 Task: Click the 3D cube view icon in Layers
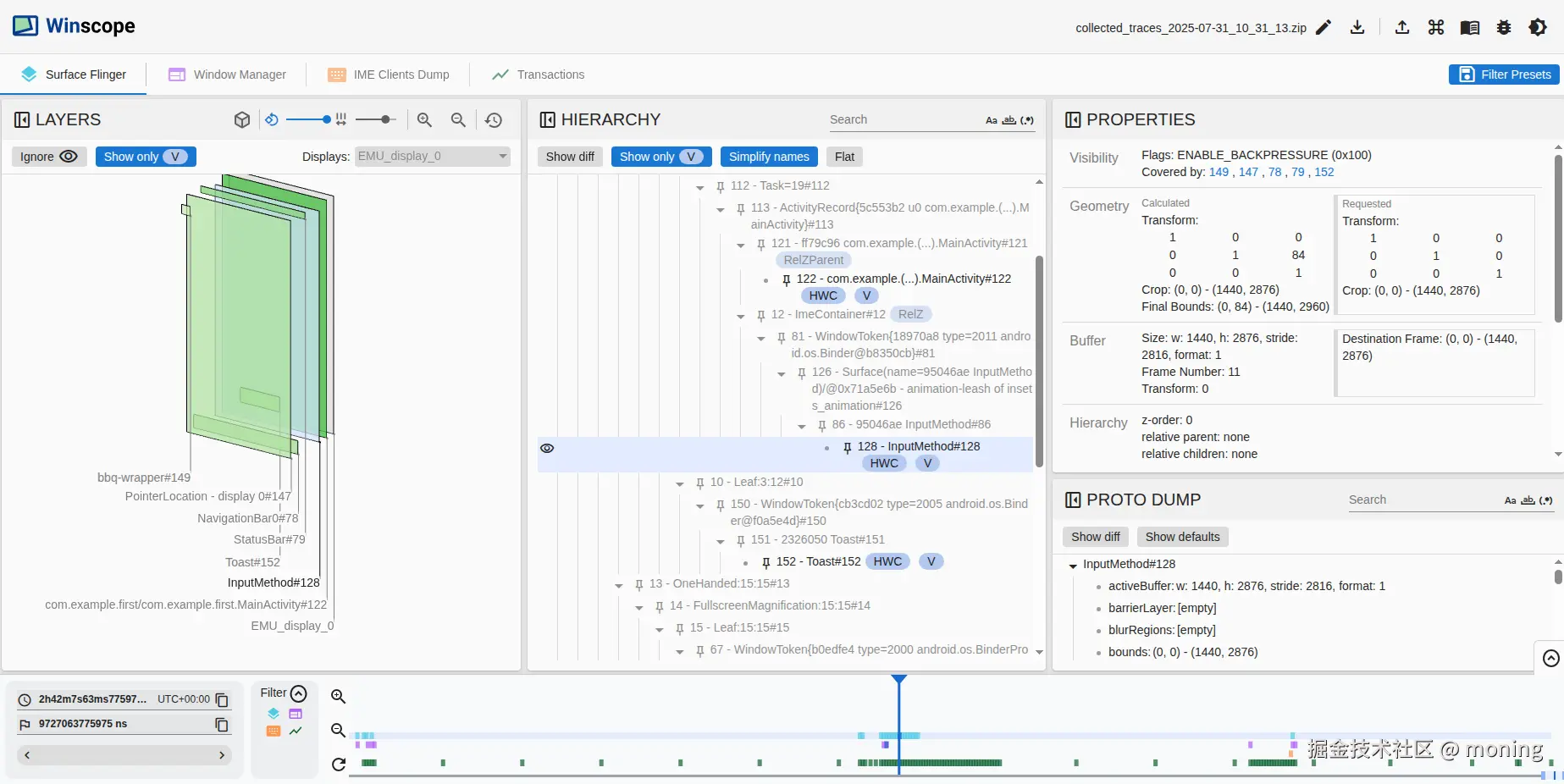tap(242, 120)
